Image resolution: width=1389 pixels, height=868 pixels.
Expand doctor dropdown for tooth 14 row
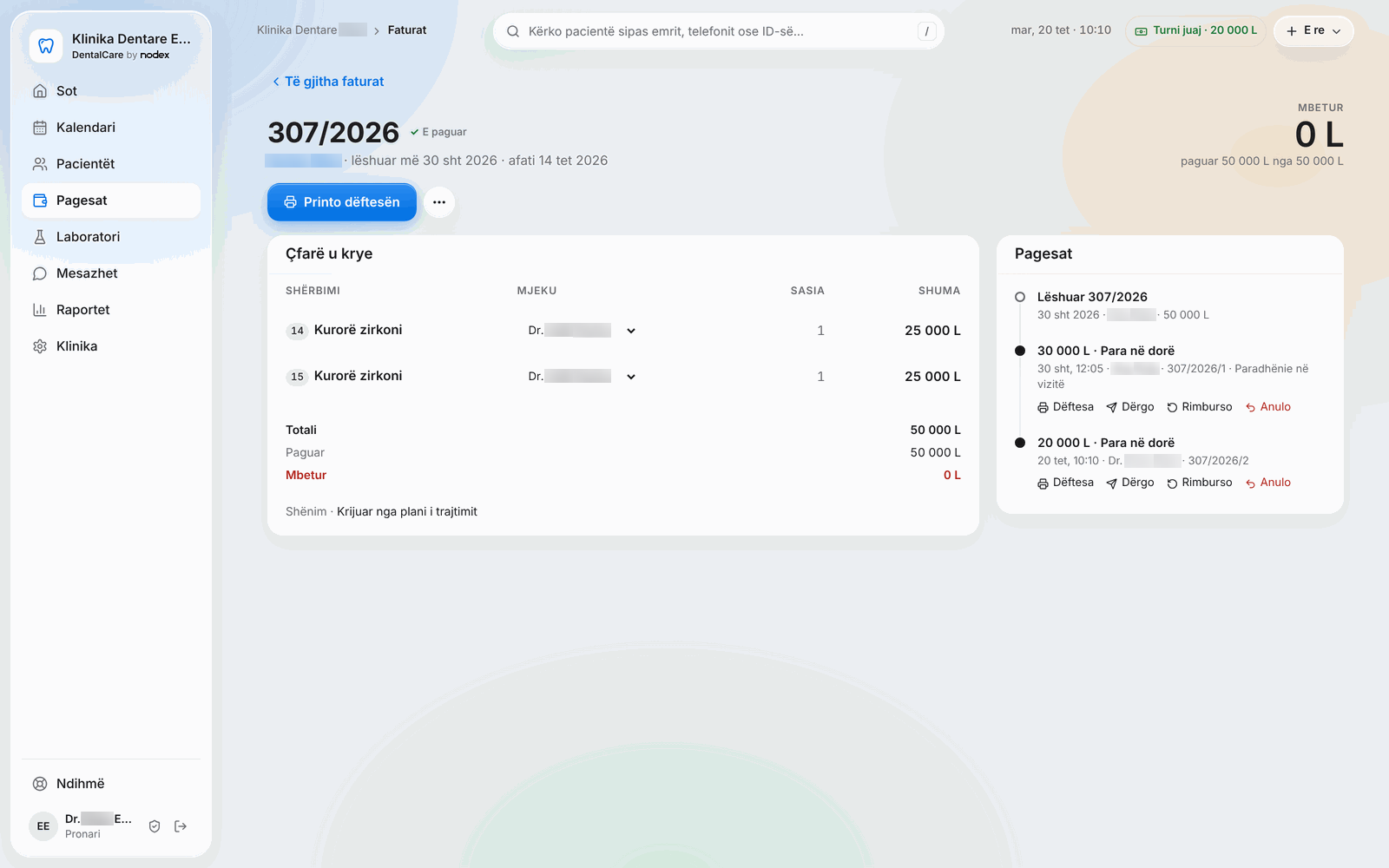582,331
